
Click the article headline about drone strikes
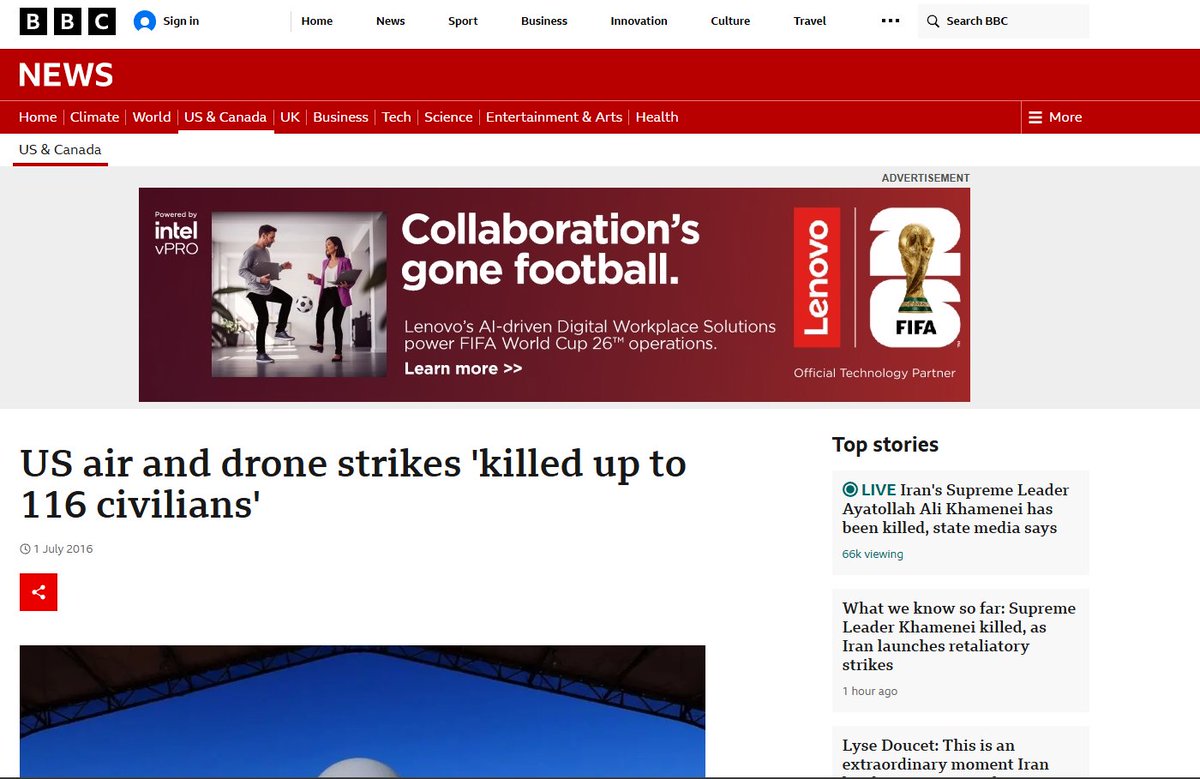pyautogui.click(x=353, y=484)
